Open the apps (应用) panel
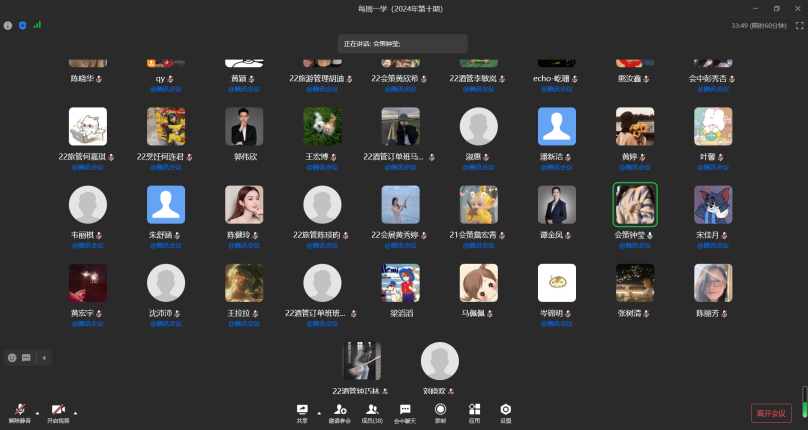This screenshot has height=430, width=808. (x=474, y=411)
